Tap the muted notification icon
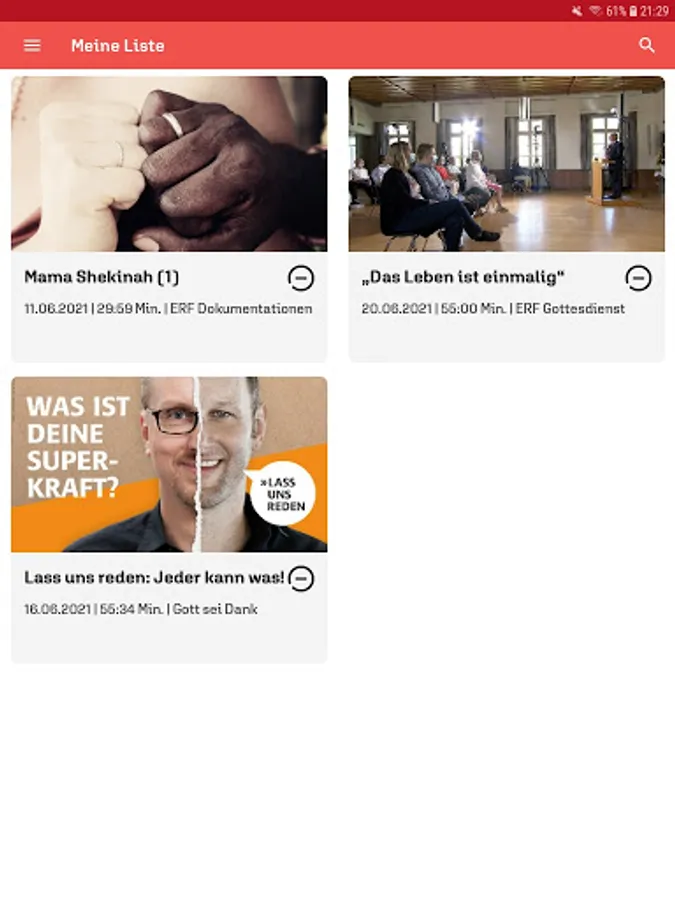Screen dimensions: 675x900 (x=577, y=11)
